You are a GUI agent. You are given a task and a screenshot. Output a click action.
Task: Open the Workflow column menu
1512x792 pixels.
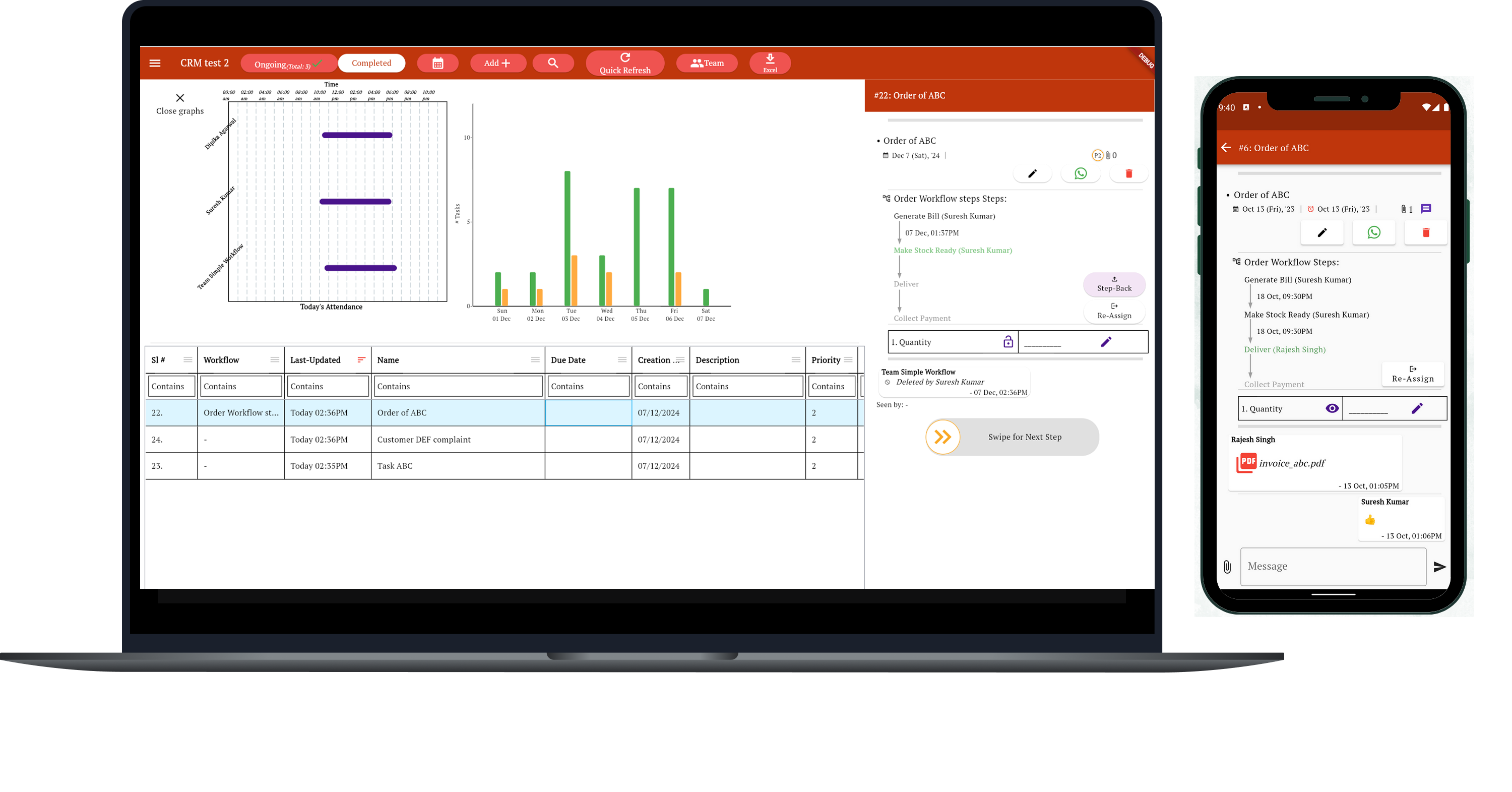(275, 360)
